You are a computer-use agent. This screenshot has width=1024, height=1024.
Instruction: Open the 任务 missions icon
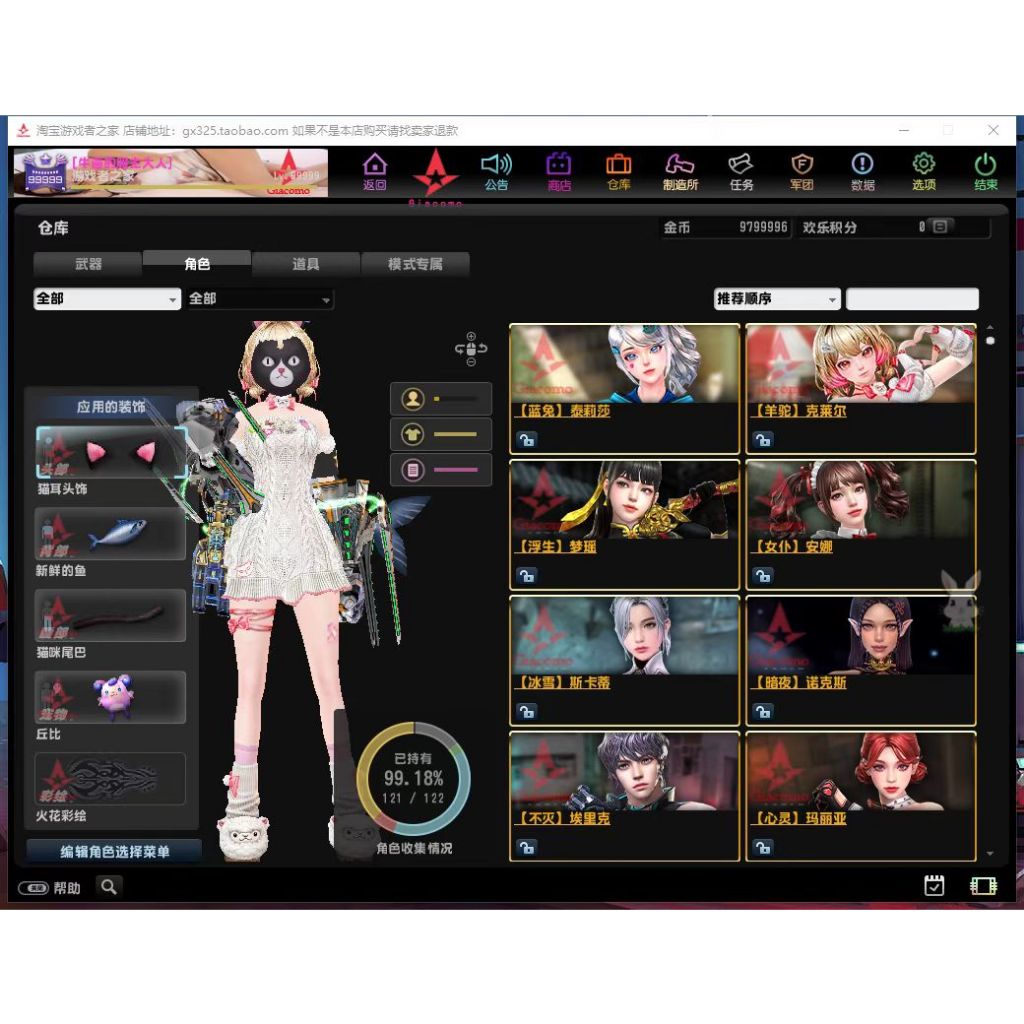[x=741, y=170]
